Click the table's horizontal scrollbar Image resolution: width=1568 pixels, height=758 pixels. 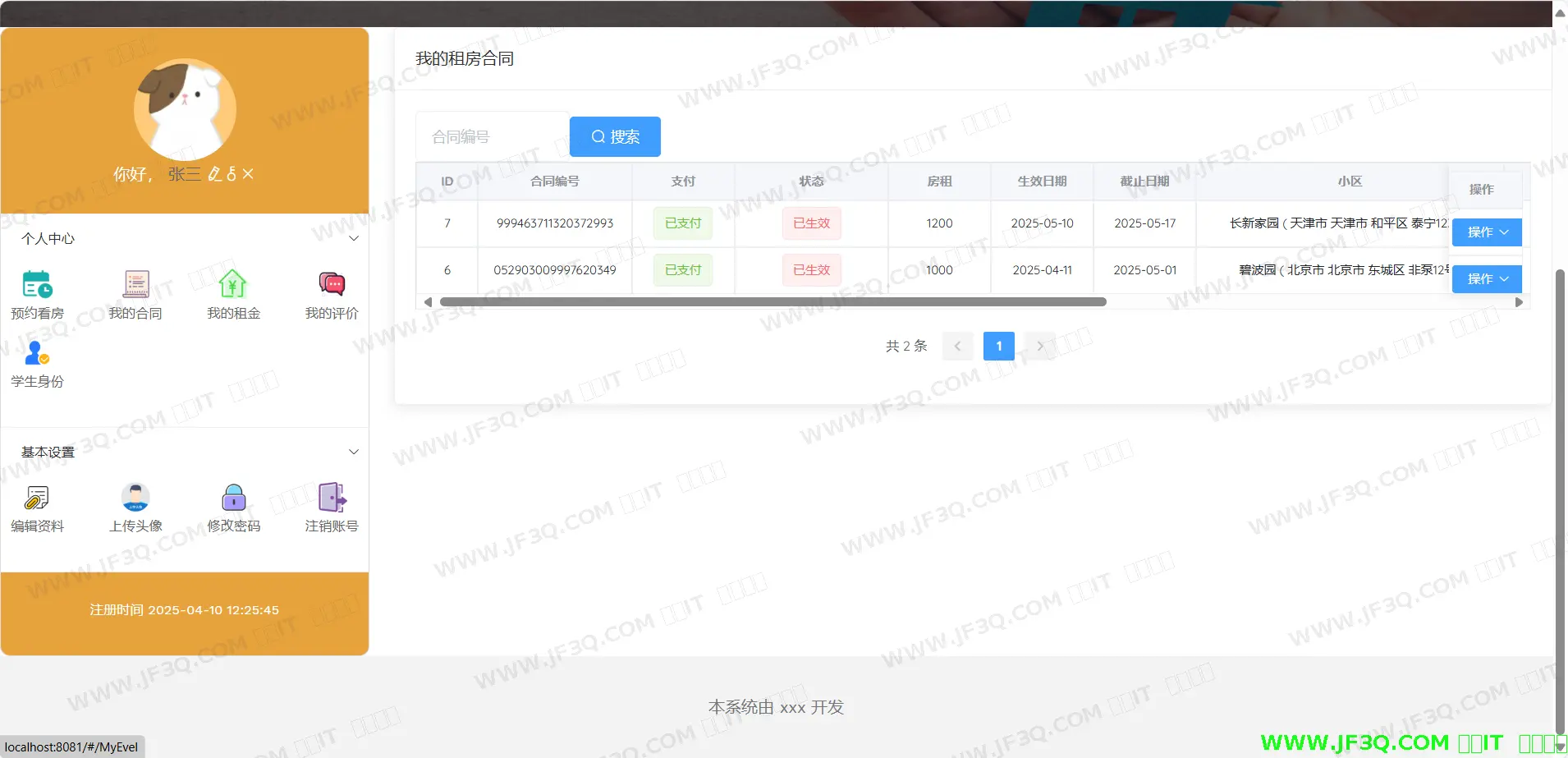pos(773,302)
